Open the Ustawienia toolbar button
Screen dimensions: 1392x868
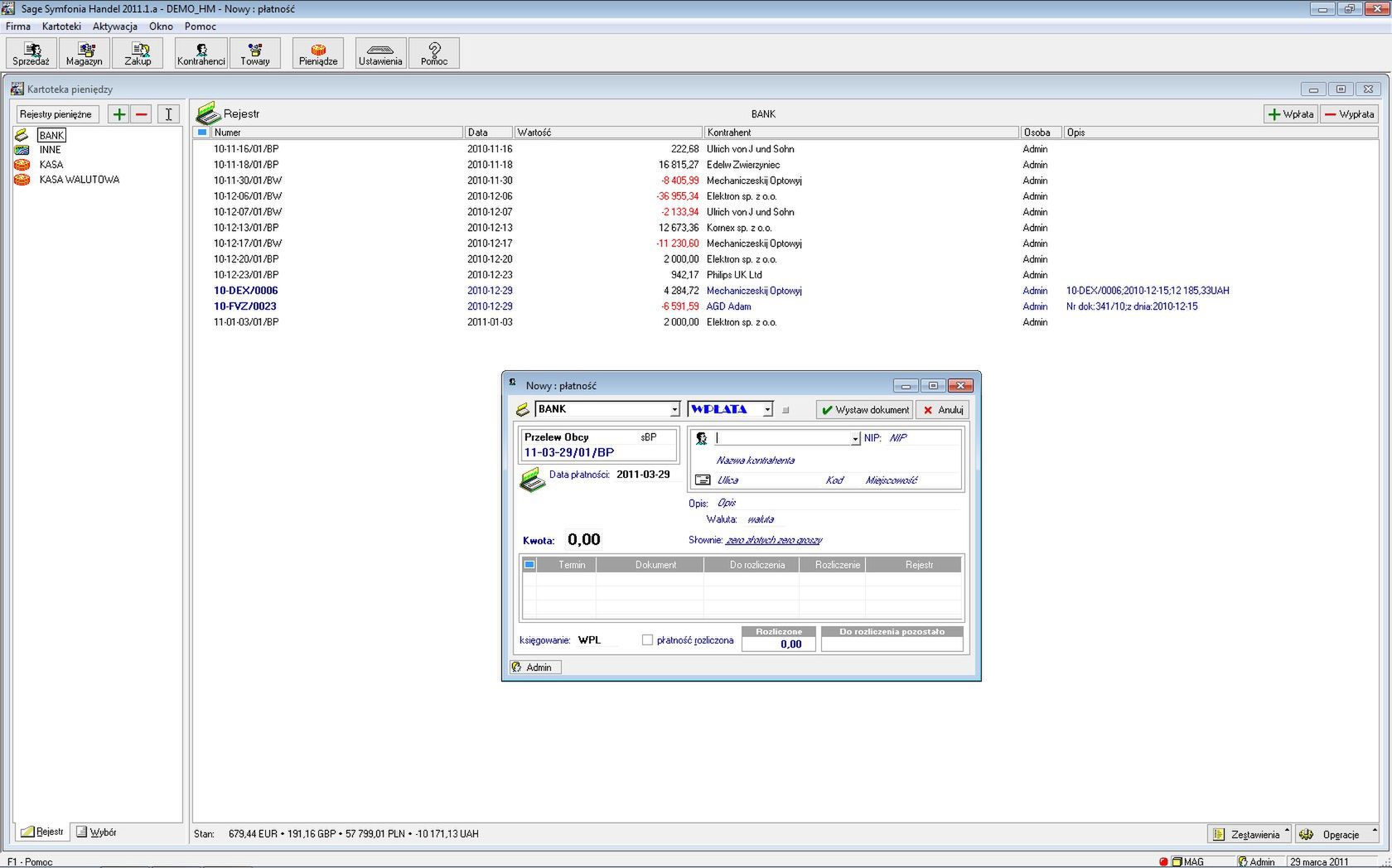[x=380, y=53]
